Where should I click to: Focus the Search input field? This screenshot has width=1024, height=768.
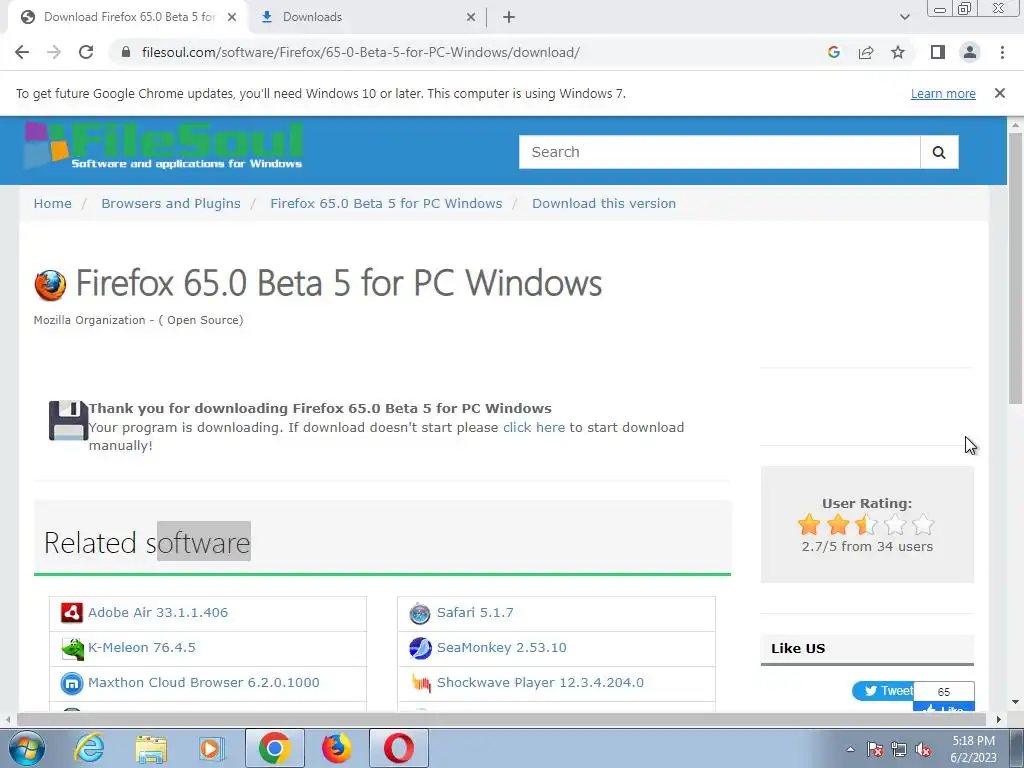coord(719,152)
